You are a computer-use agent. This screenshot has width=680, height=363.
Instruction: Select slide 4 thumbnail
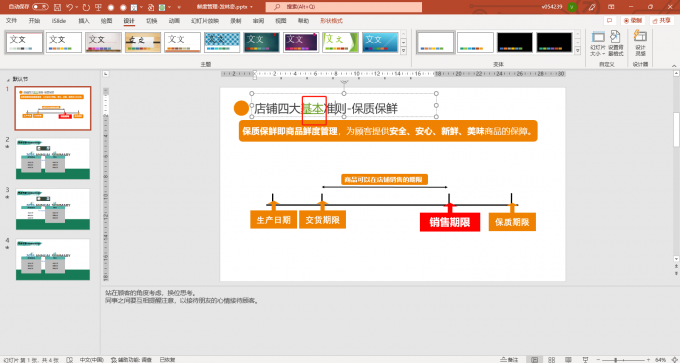coord(53,259)
